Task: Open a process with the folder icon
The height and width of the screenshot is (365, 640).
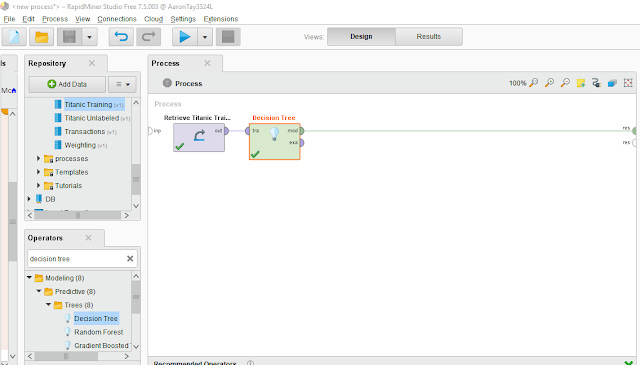Action: click(41, 37)
